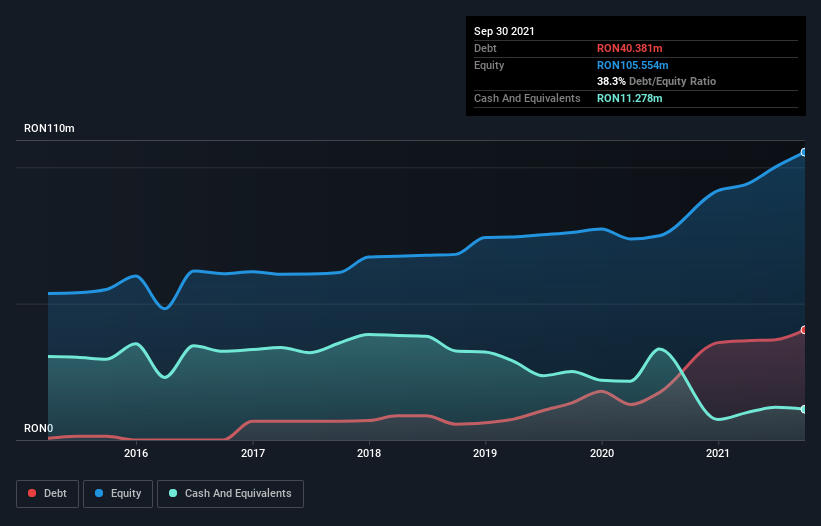The width and height of the screenshot is (821, 526).
Task: Click the RON105.554m equity value
Action: click(x=633, y=65)
